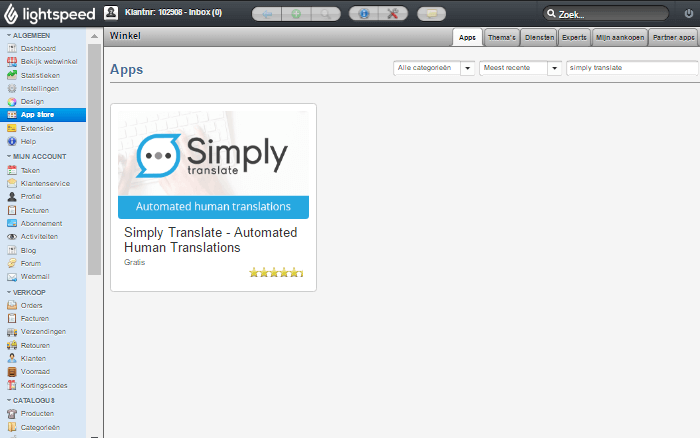Click the power logout icon
The image size is (700, 438).
pos(689,13)
